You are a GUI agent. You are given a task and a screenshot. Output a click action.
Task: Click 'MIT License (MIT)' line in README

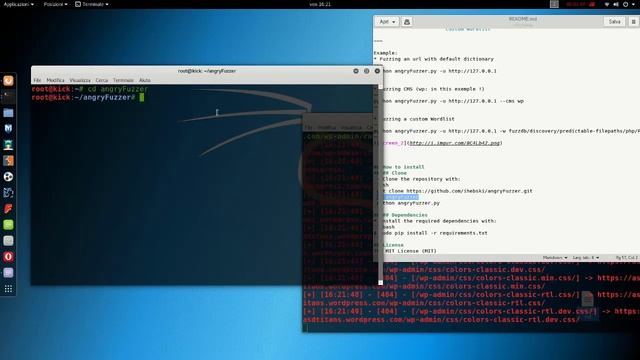pos(410,251)
